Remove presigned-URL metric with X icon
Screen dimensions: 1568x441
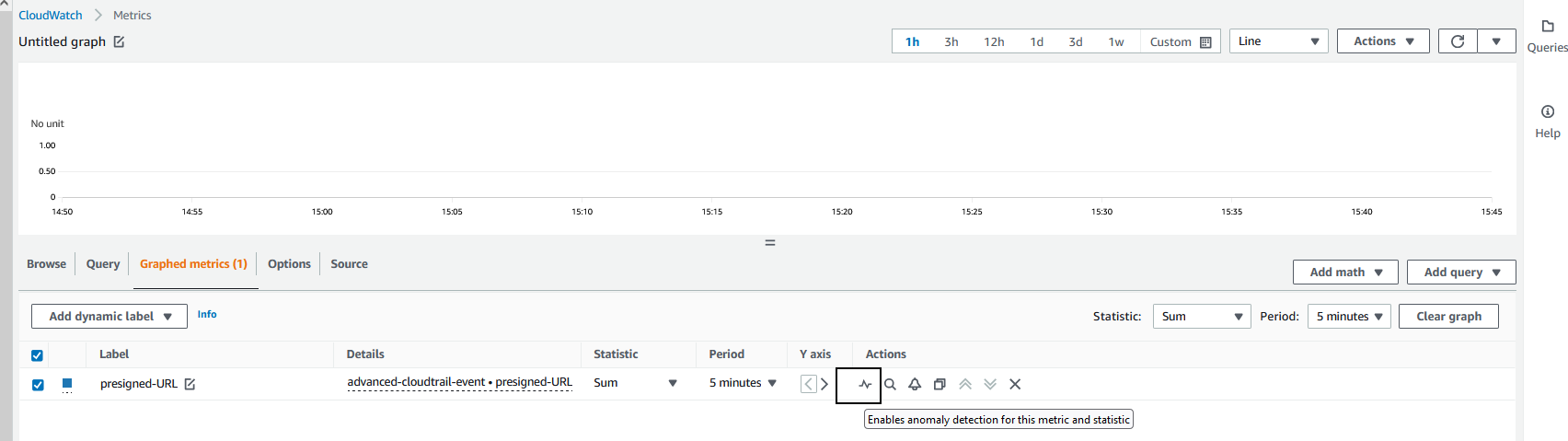tap(1015, 384)
